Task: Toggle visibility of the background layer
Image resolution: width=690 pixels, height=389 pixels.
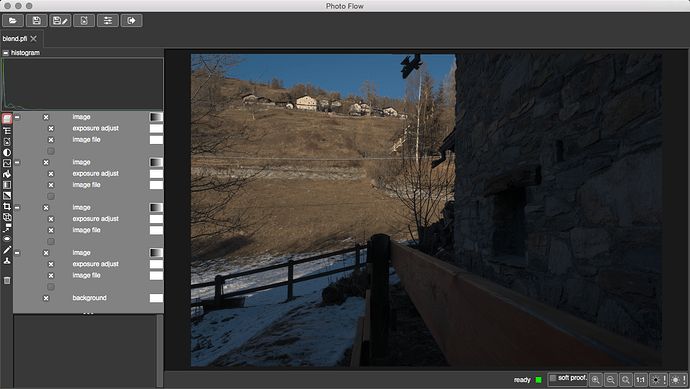Action: click(46, 298)
